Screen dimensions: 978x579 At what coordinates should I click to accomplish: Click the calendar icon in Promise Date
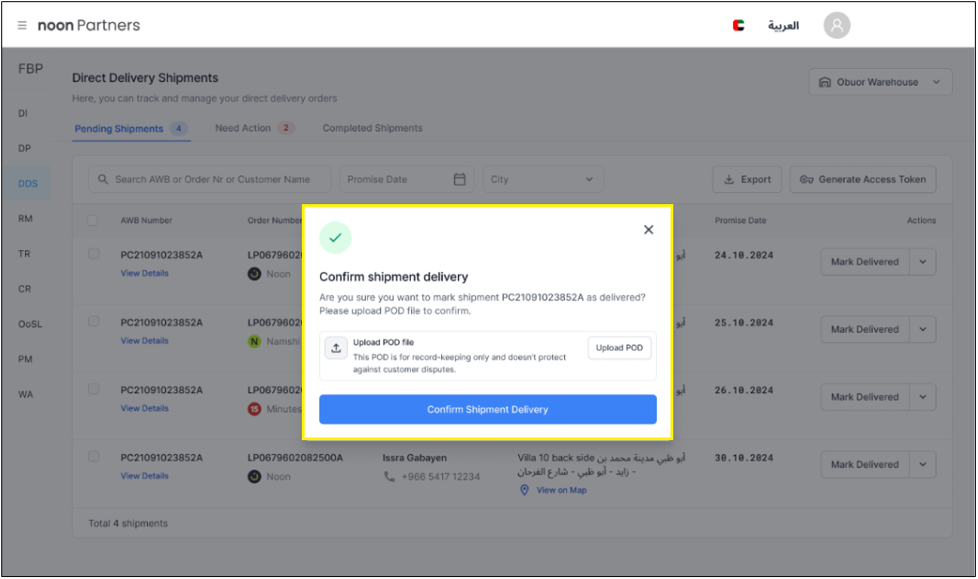pos(460,180)
